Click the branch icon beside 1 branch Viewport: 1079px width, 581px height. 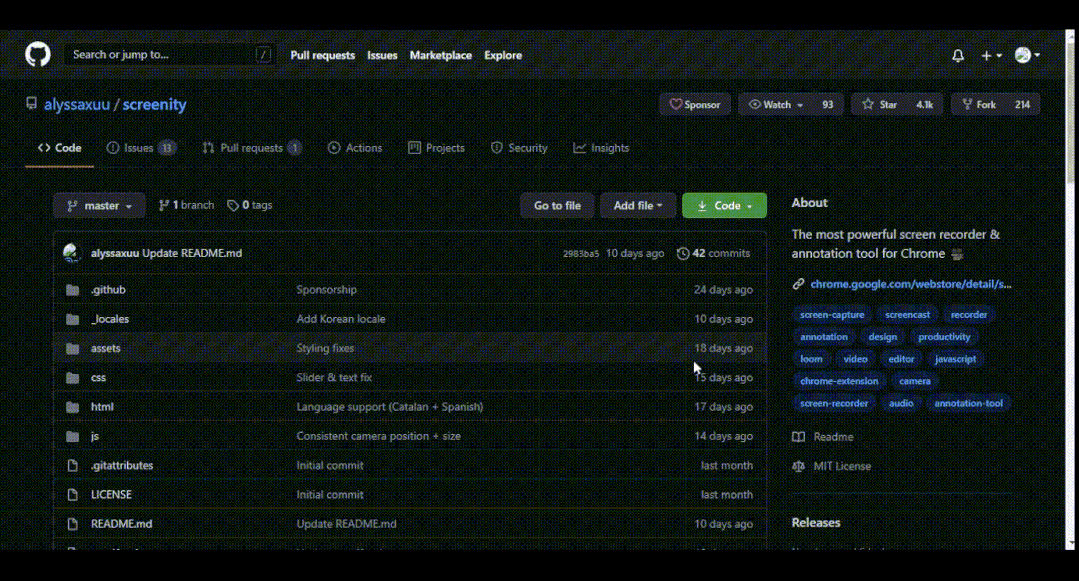pos(164,206)
